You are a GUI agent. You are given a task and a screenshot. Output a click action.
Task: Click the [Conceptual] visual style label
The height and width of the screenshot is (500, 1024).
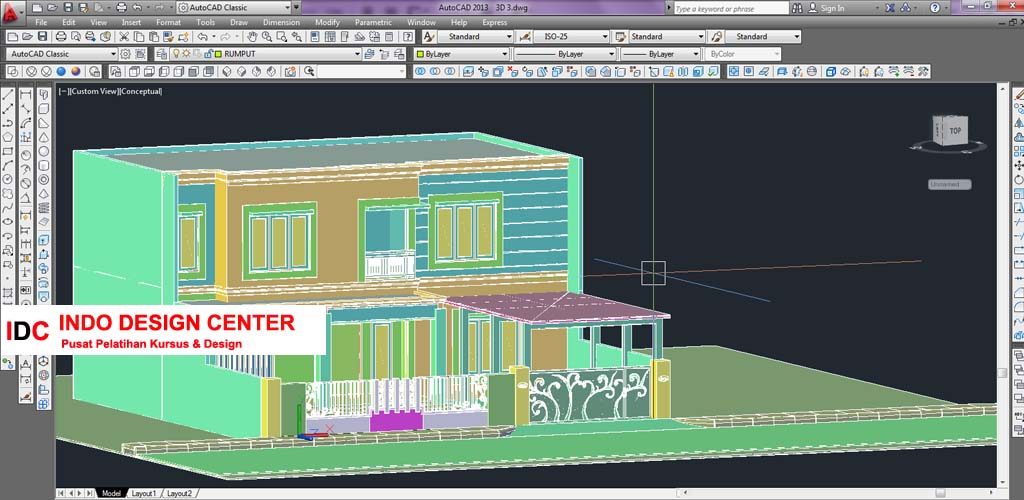(141, 91)
